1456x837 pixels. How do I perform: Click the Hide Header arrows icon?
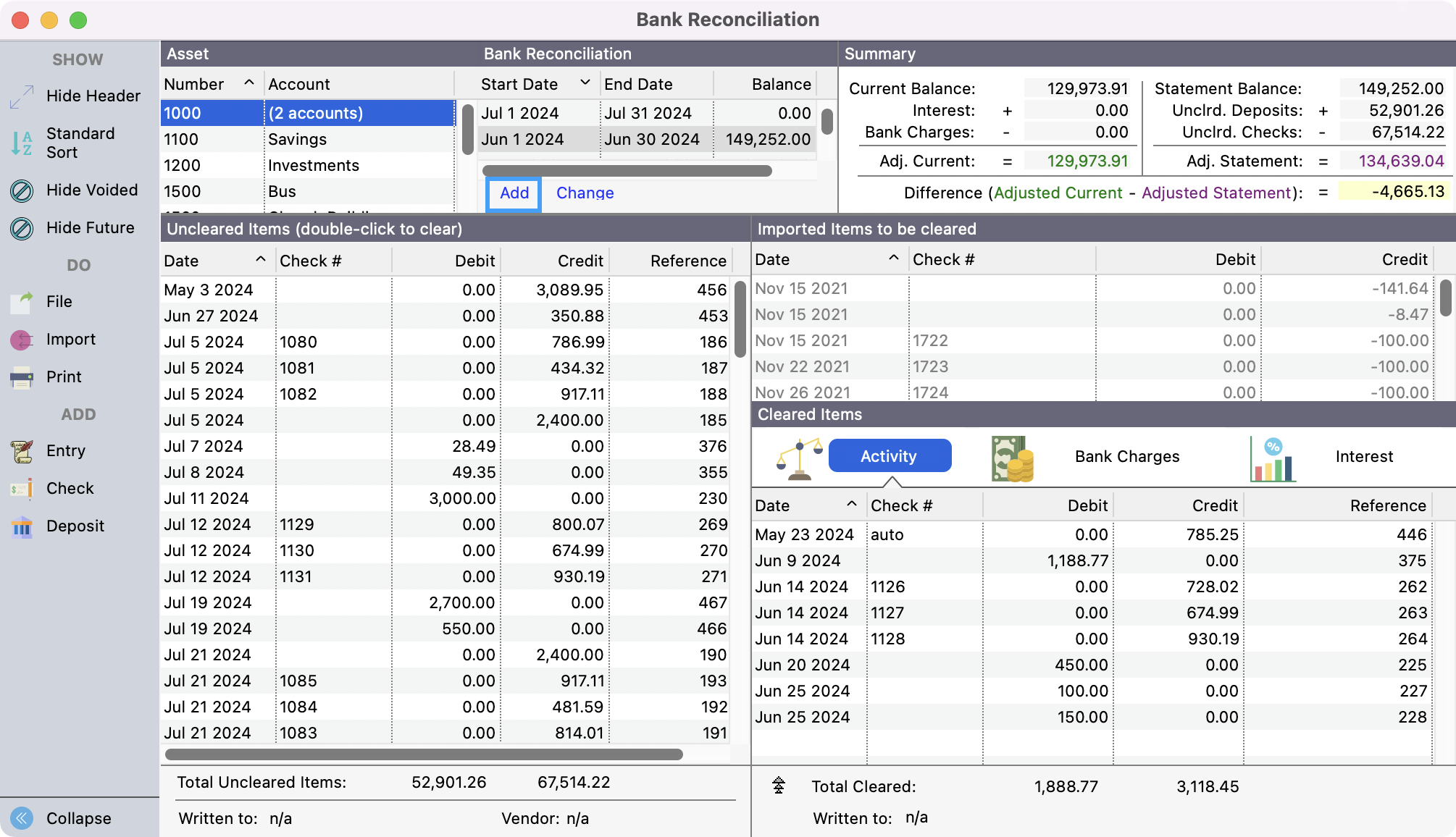click(x=22, y=96)
